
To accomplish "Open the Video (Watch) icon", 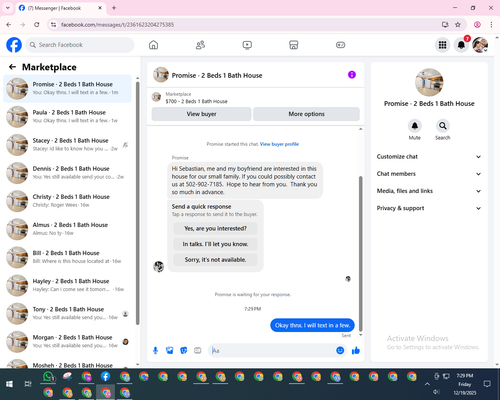I will 247,45.
